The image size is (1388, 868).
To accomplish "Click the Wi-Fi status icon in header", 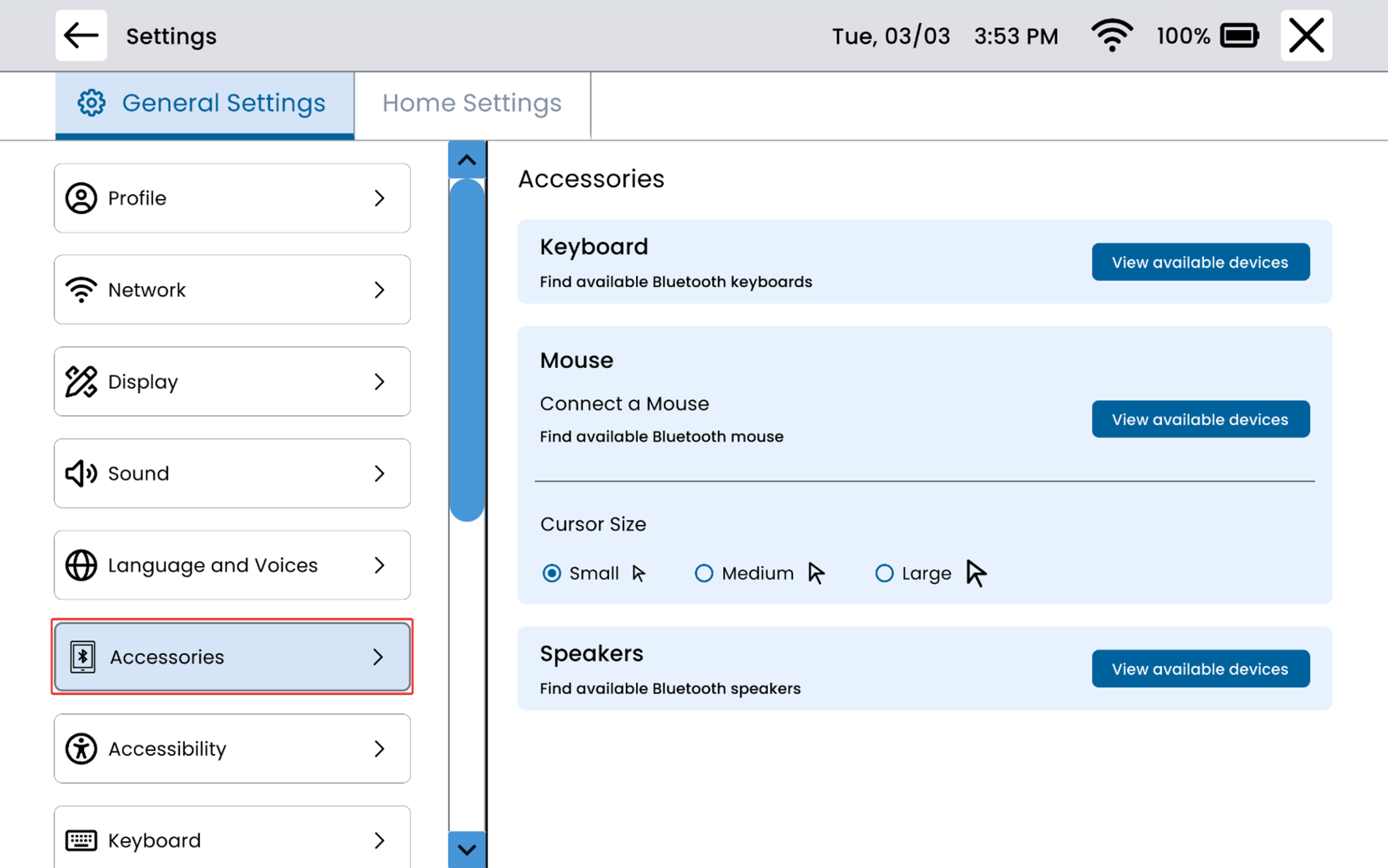I will (1111, 36).
